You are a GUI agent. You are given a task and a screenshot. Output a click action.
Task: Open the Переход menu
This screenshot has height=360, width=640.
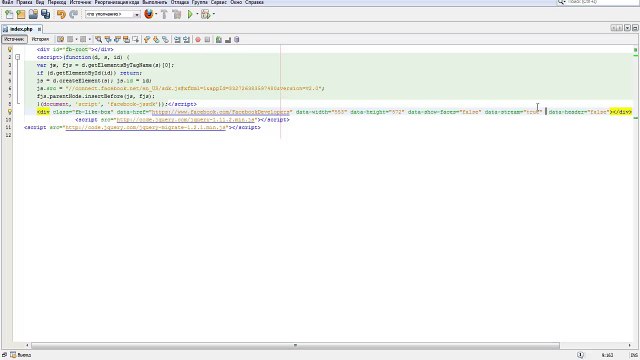(57, 2)
